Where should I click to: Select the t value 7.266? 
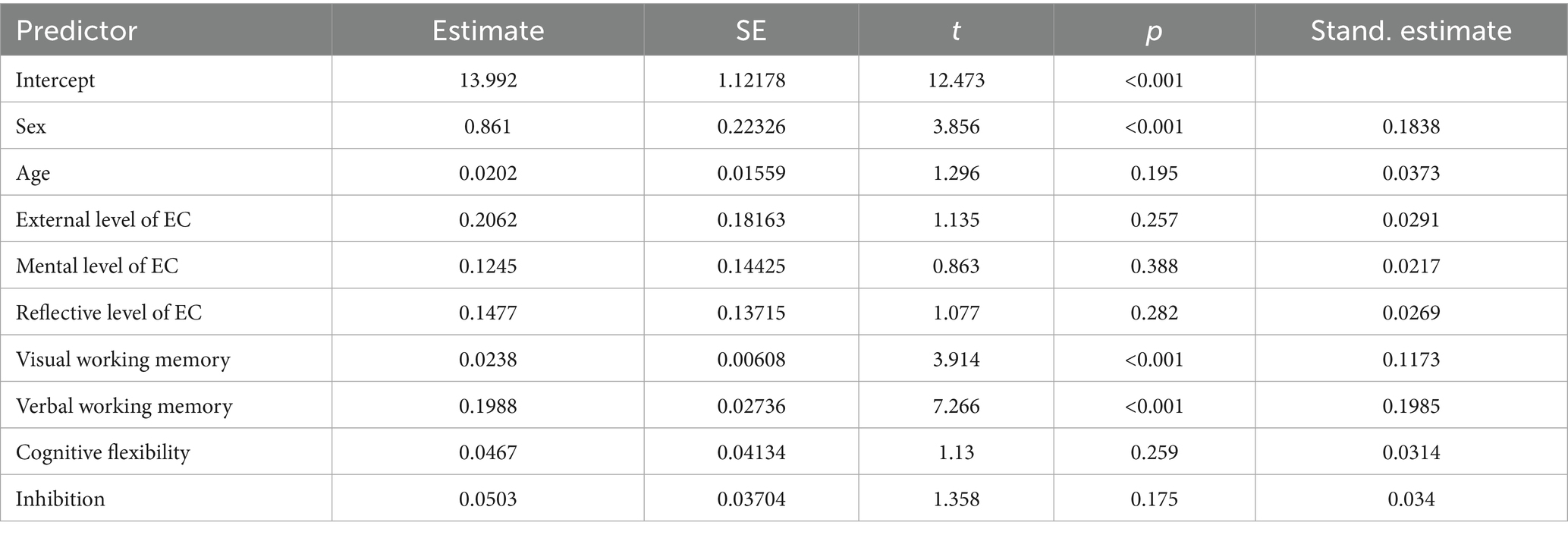(x=956, y=406)
